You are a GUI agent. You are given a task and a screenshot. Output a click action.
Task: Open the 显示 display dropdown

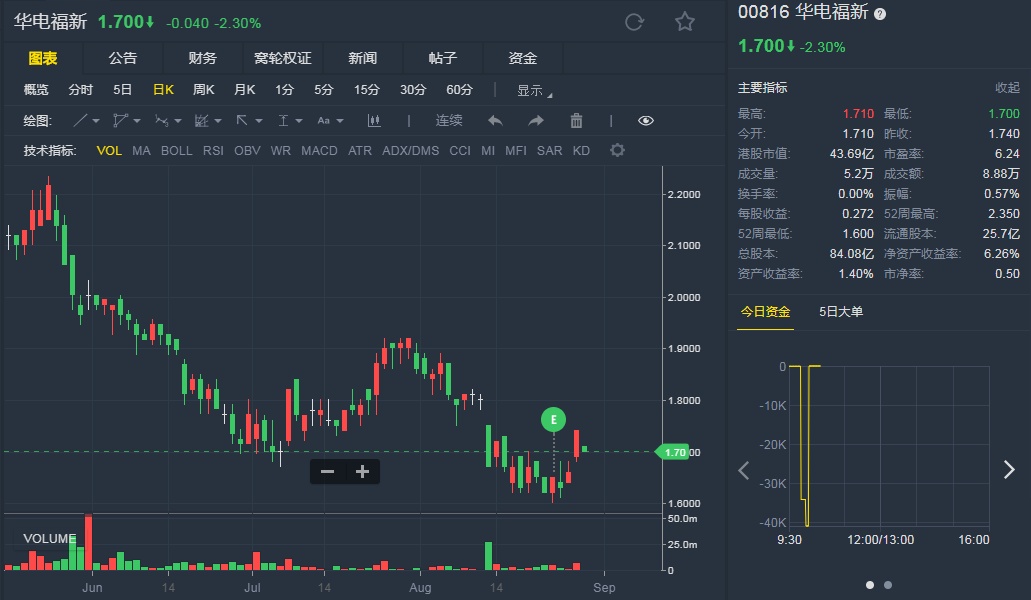[x=534, y=91]
